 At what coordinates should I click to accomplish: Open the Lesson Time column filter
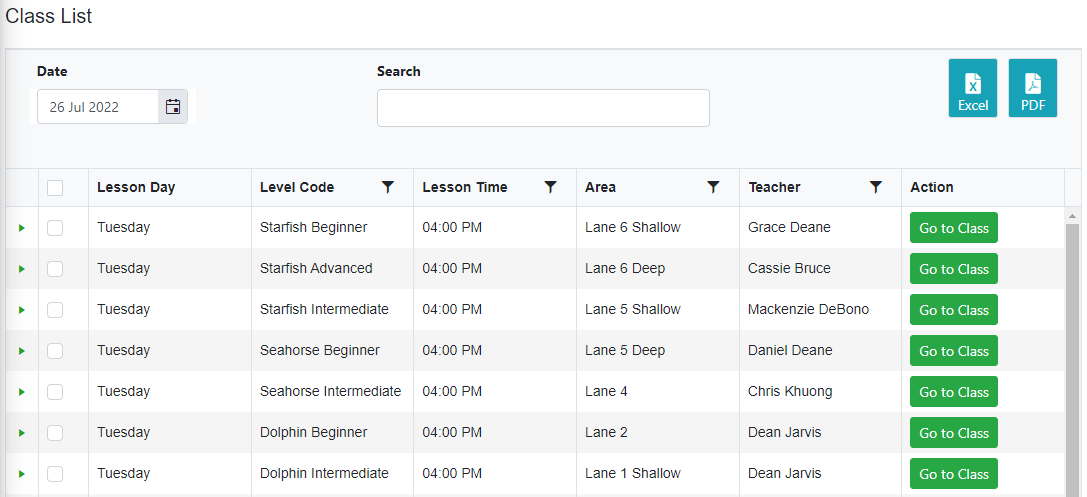[550, 187]
